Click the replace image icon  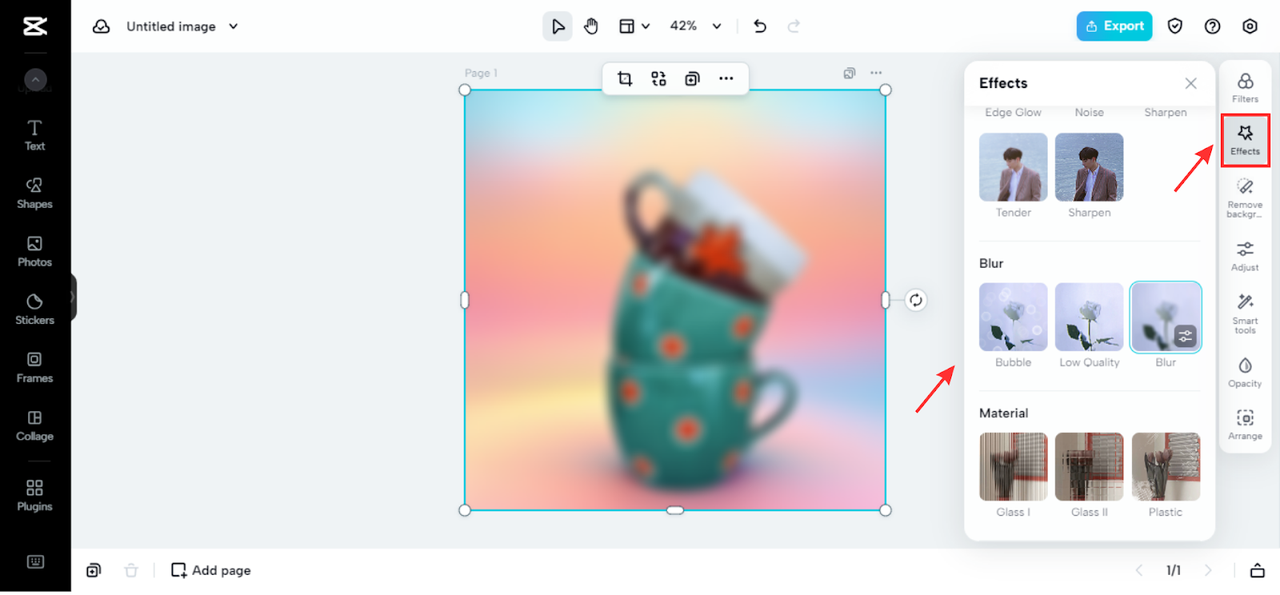(x=658, y=79)
